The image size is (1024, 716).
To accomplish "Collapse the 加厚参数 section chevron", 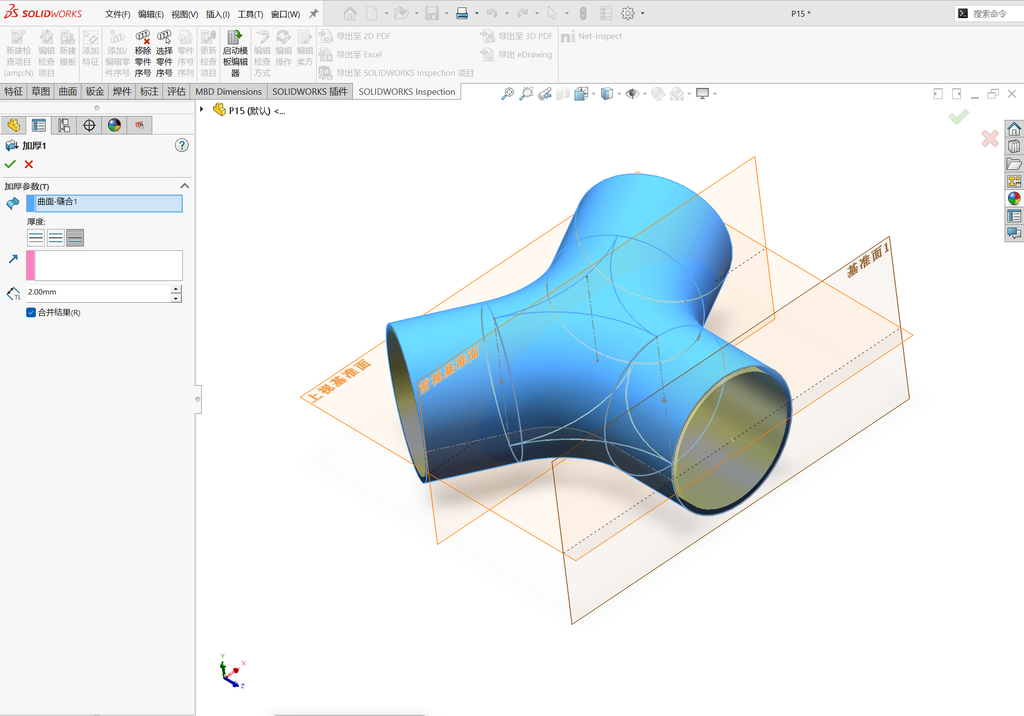I will [185, 186].
